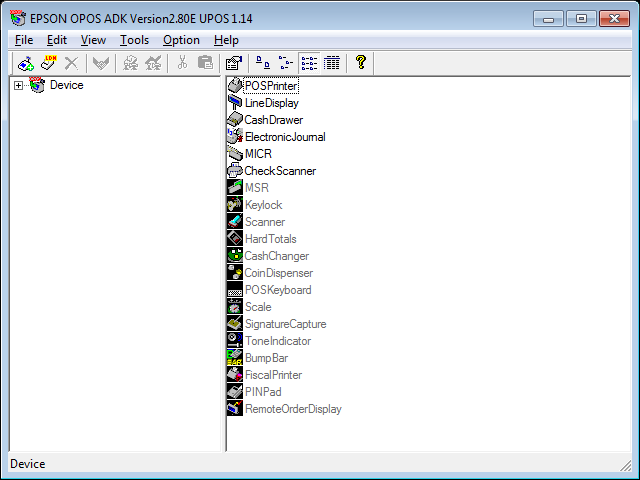The width and height of the screenshot is (640, 480).
Task: Click the Cut scissors toolbar icon
Action: [x=182, y=63]
